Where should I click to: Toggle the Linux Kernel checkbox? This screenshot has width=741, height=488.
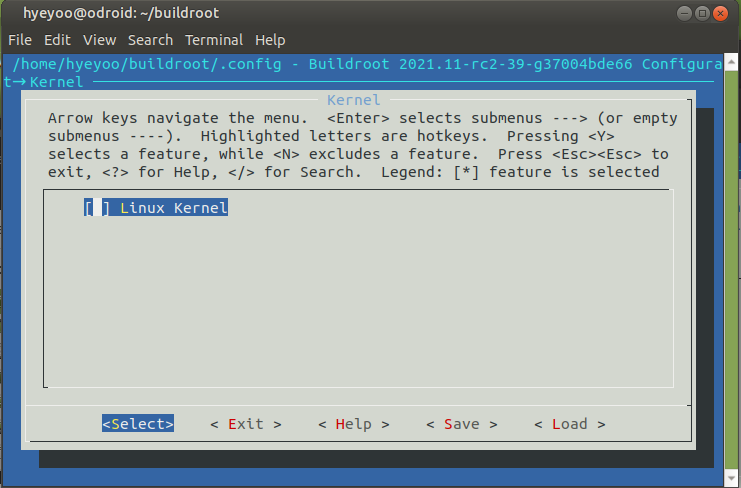[97, 207]
